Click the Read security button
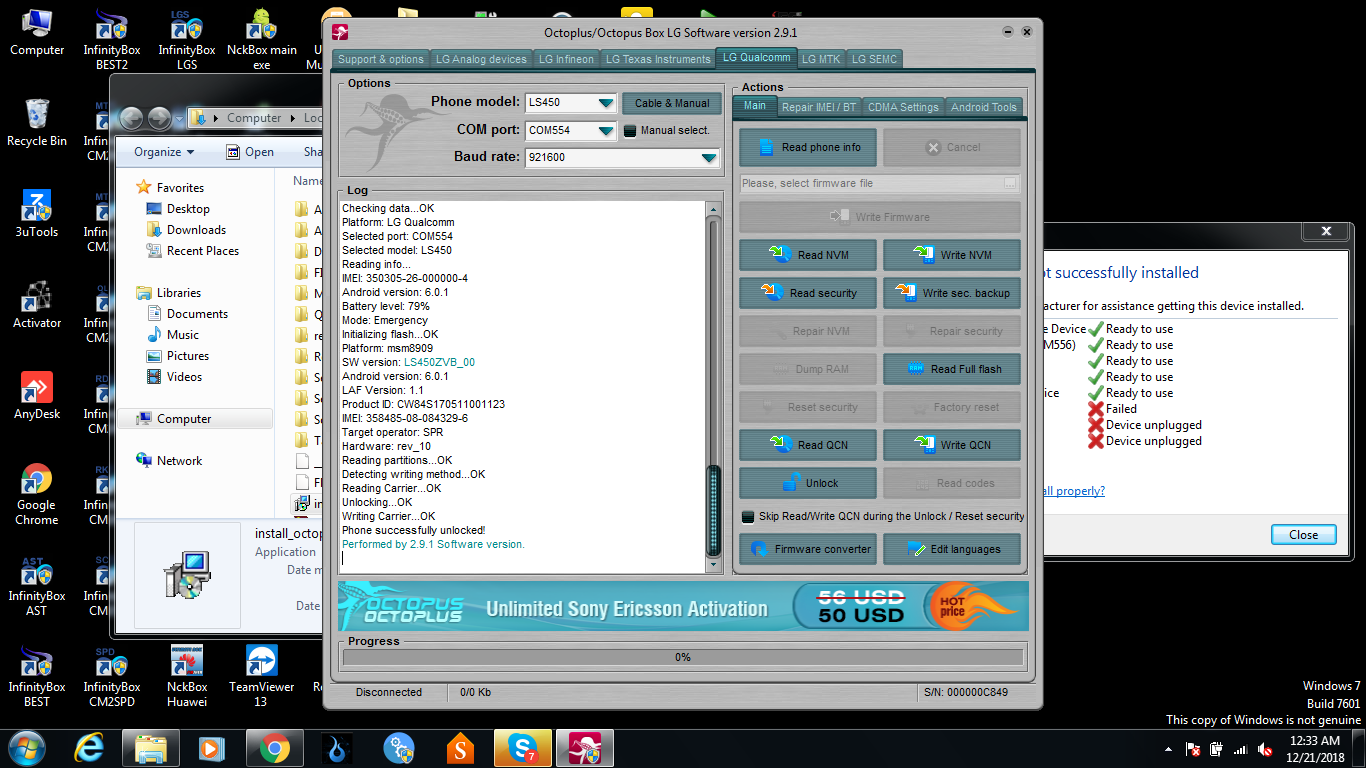The image size is (1366, 768). point(809,293)
